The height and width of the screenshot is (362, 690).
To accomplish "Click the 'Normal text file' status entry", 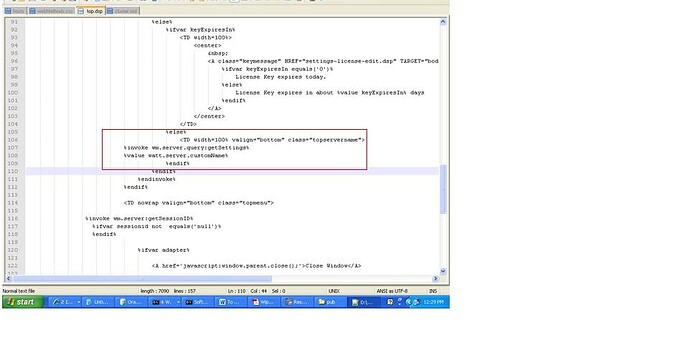I will (18, 291).
